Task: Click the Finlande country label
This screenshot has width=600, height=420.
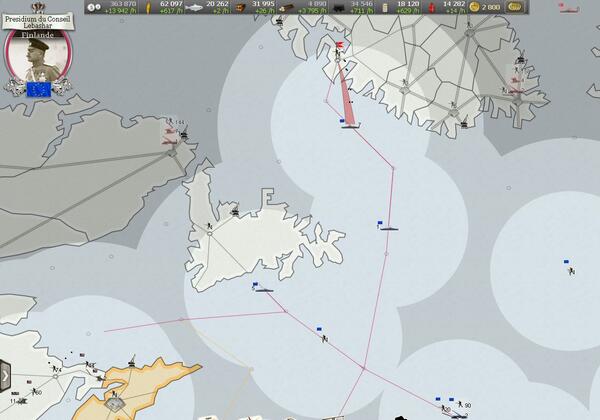Action: [x=38, y=35]
